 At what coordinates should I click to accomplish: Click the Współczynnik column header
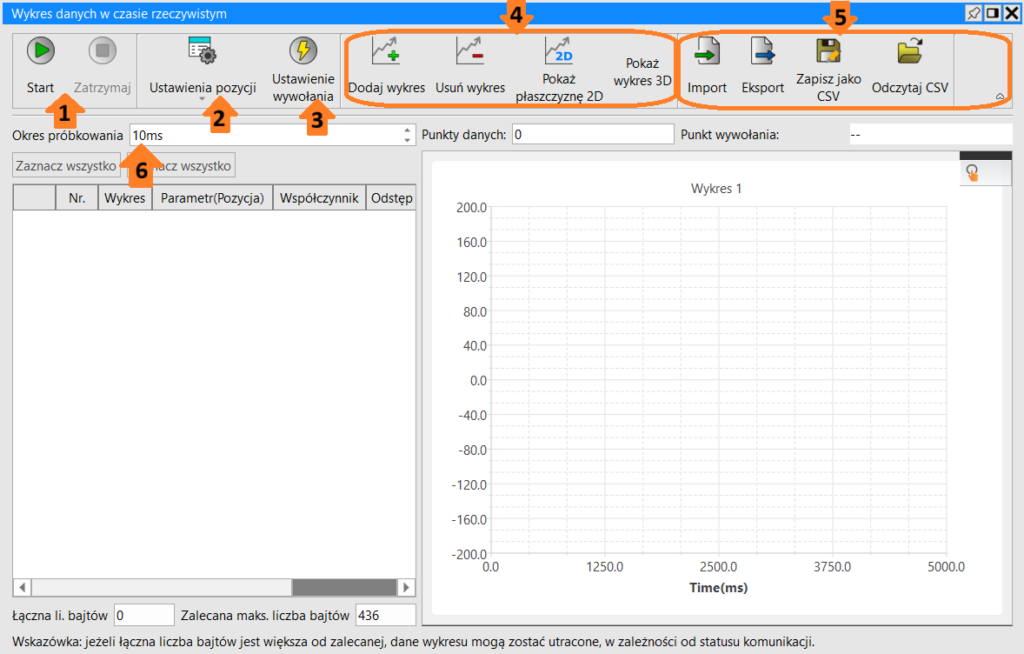pyautogui.click(x=319, y=198)
